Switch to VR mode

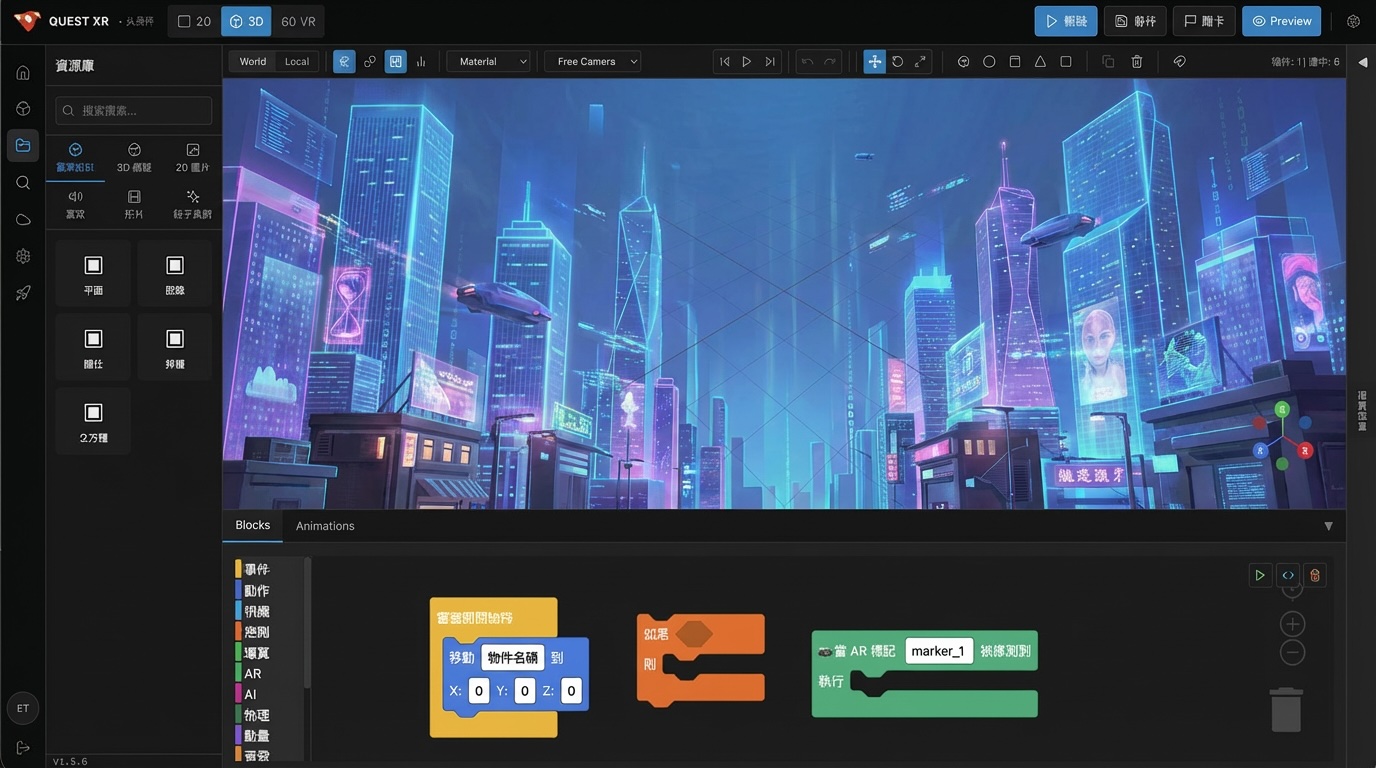click(x=298, y=21)
